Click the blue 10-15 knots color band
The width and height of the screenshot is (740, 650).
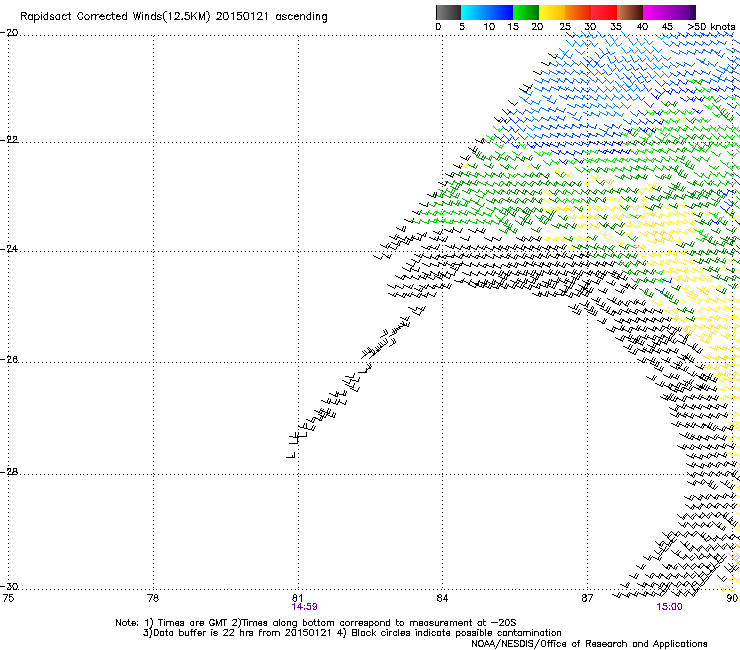(500, 12)
